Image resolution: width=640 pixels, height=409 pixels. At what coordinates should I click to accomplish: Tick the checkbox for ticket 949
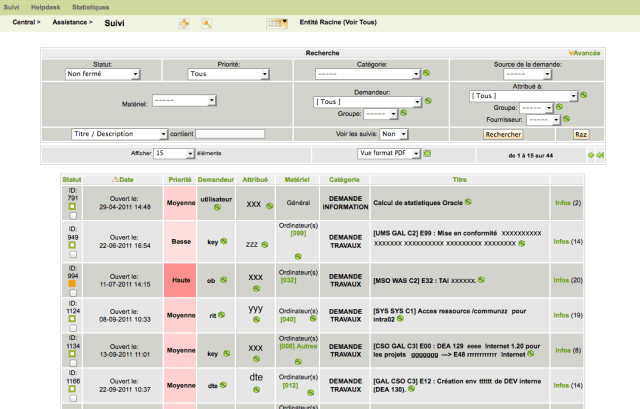[73, 255]
